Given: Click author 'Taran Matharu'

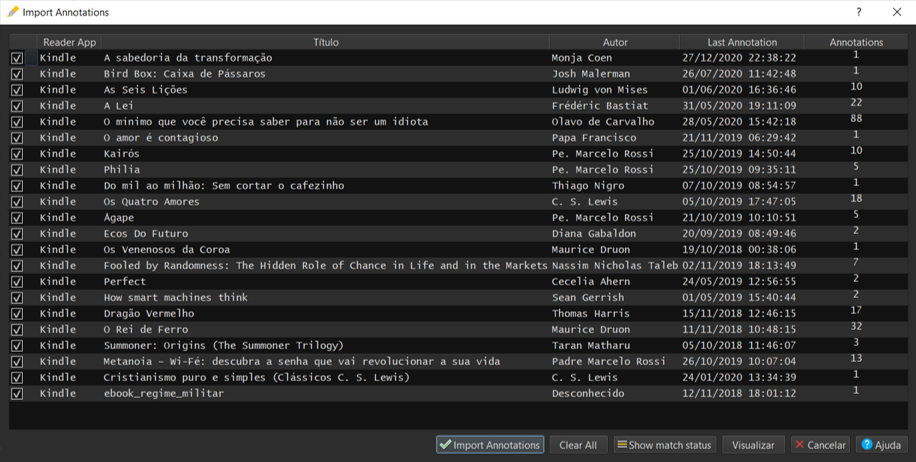Looking at the screenshot, I should tap(591, 345).
